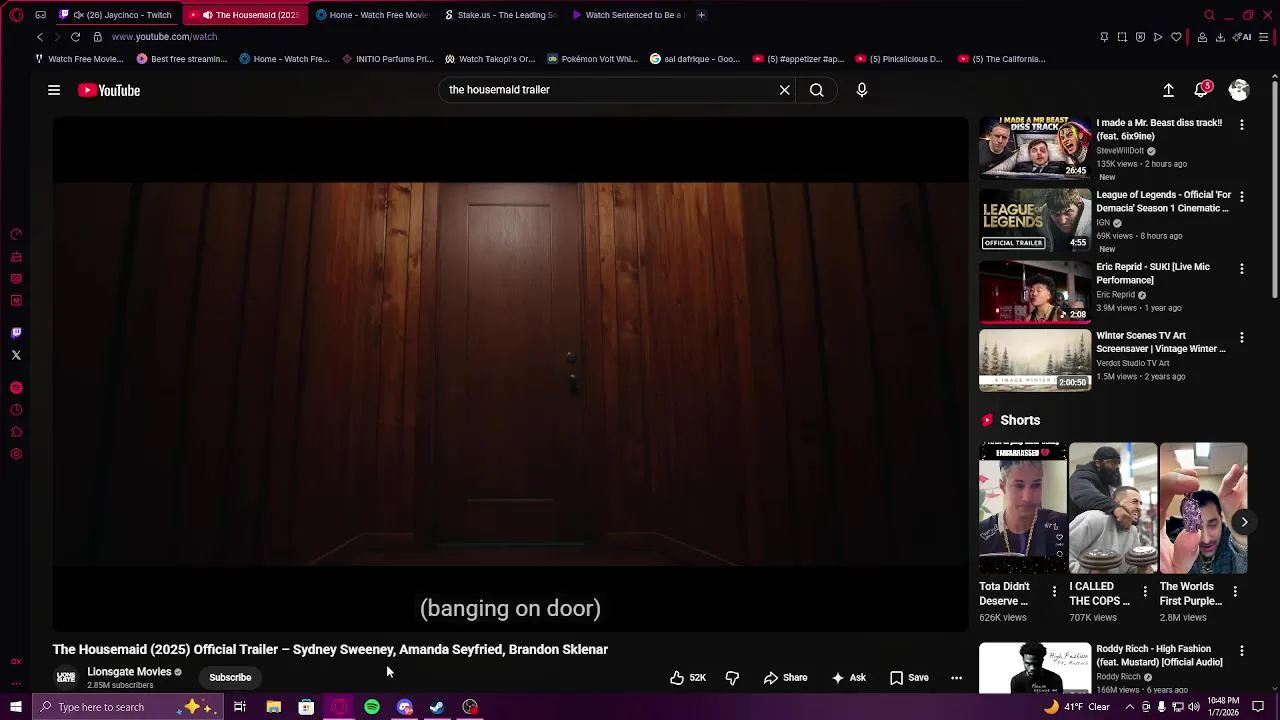
Task: Open options for Mr. Beast diss track video
Action: pyautogui.click(x=1242, y=125)
